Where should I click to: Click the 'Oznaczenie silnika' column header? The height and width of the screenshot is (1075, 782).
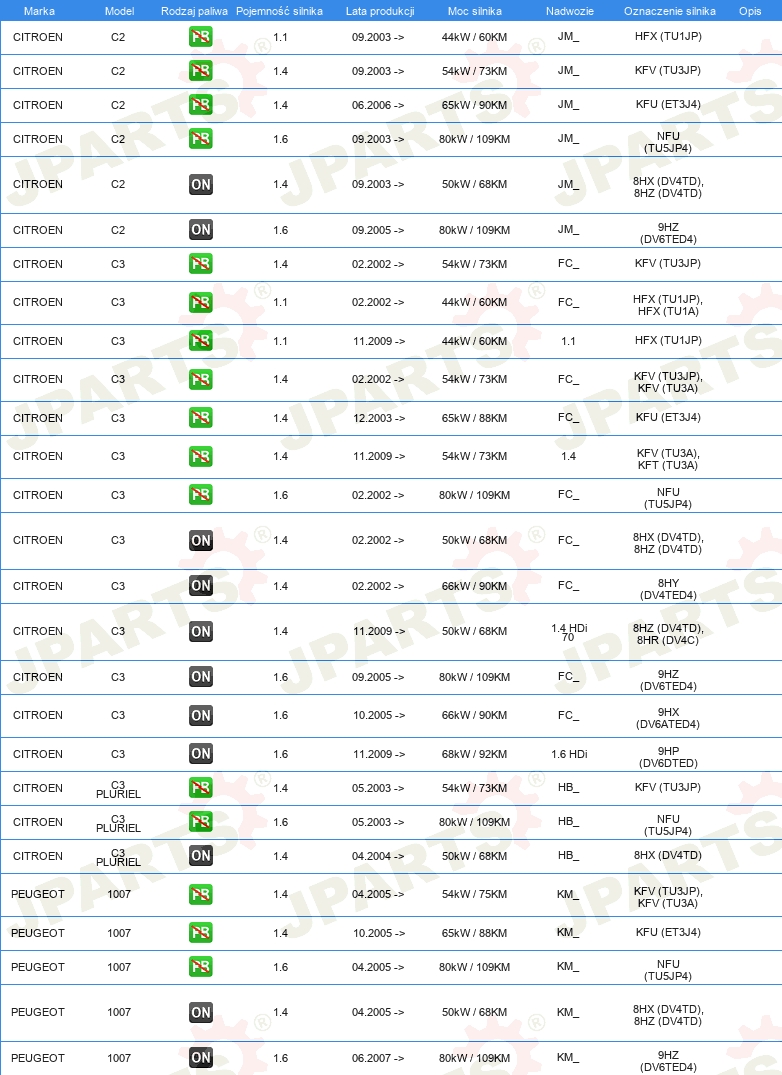tap(670, 11)
